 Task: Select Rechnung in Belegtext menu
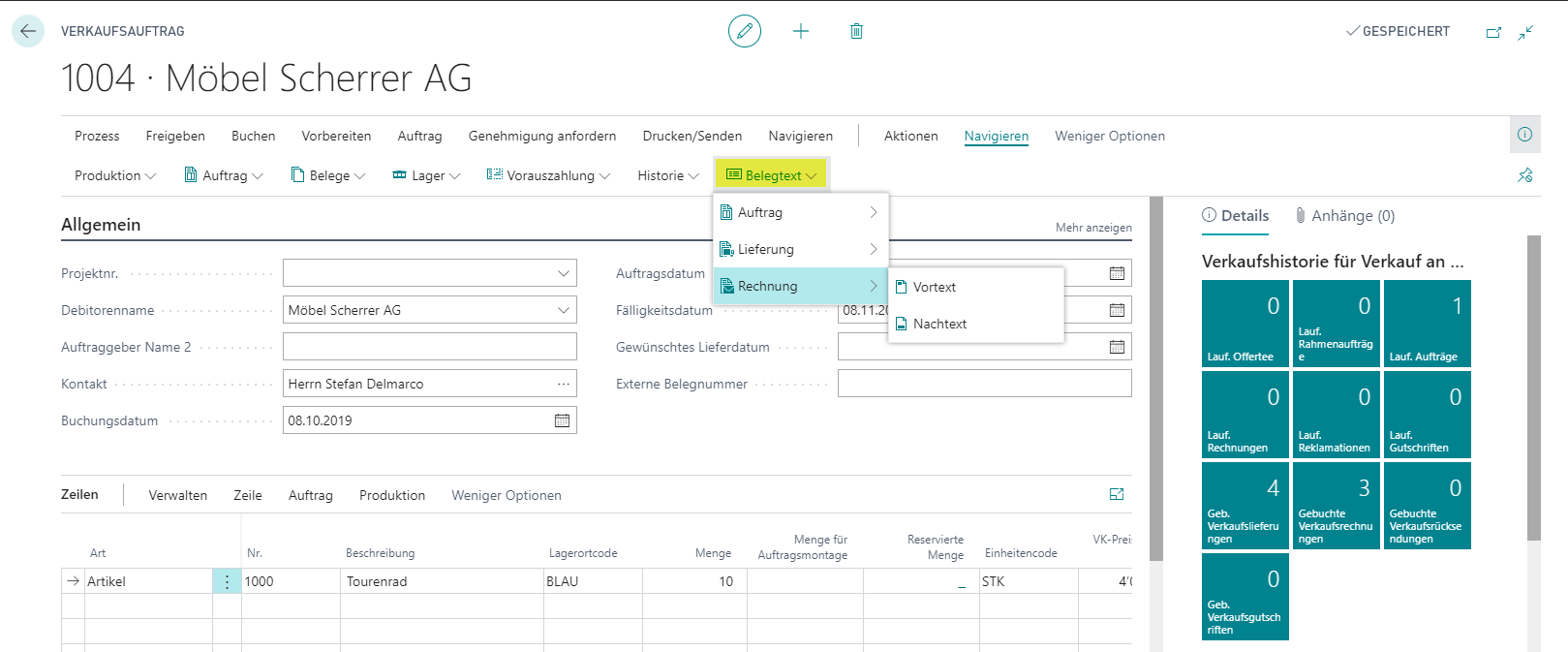click(x=801, y=286)
